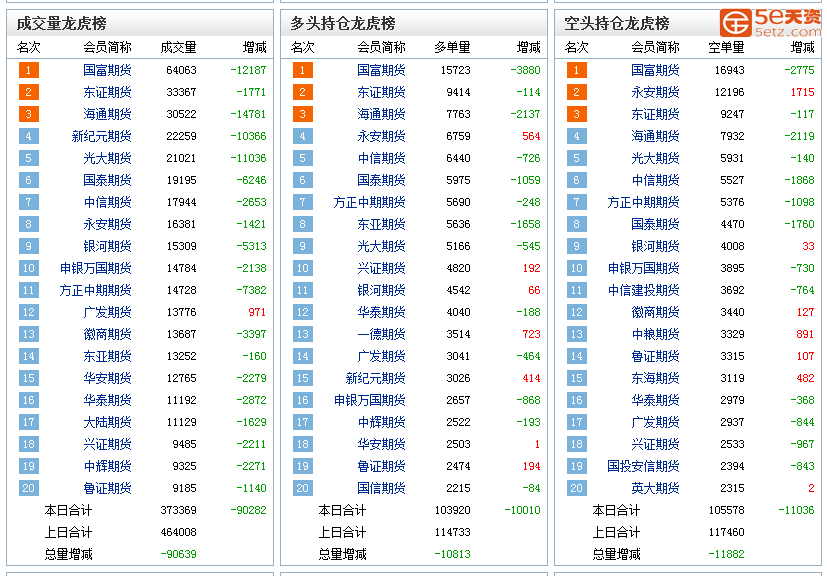Viewport: 827px width, 576px height.
Task: Open 鲁证期货 in 成交量龙虎榜
Action: (x=107, y=488)
